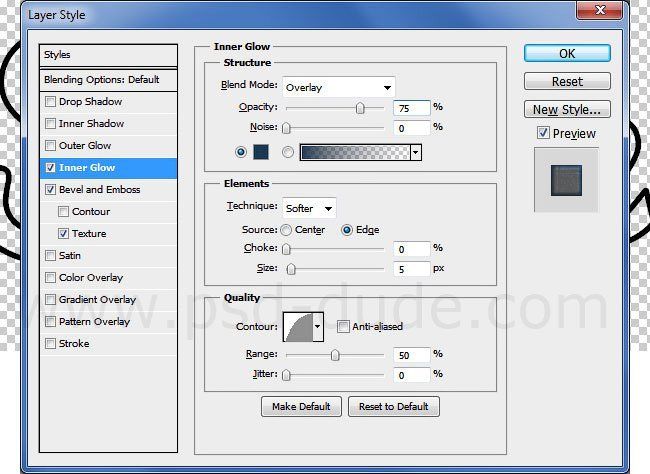Select the solid color radio button
Image resolution: width=650 pixels, height=474 pixels.
point(240,152)
